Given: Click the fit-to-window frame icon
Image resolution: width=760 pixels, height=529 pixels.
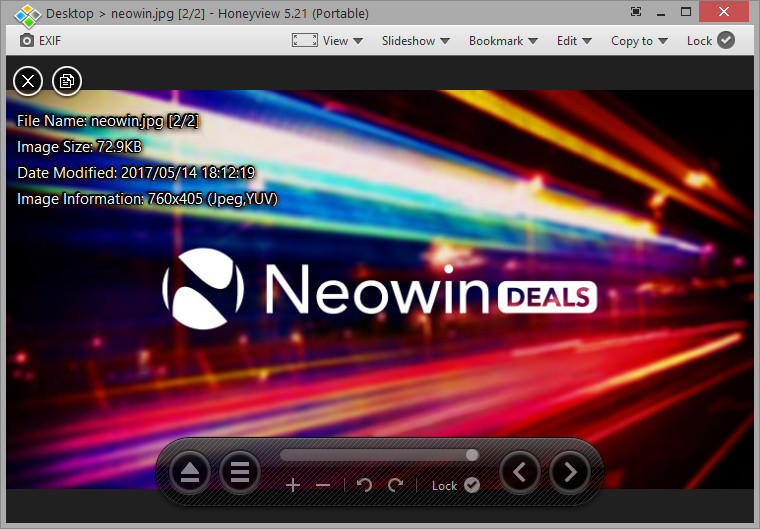Looking at the screenshot, I should coord(304,40).
